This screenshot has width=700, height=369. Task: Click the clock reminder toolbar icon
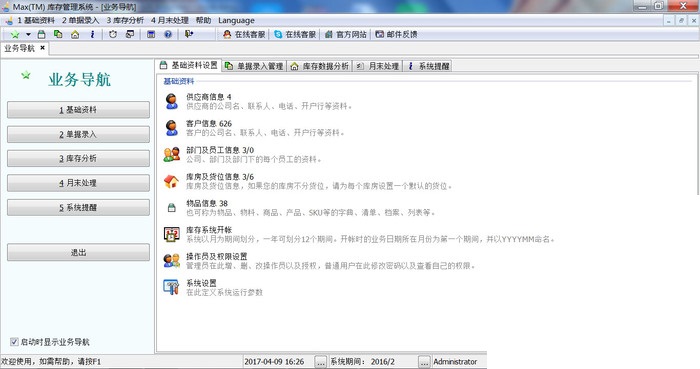(x=113, y=34)
